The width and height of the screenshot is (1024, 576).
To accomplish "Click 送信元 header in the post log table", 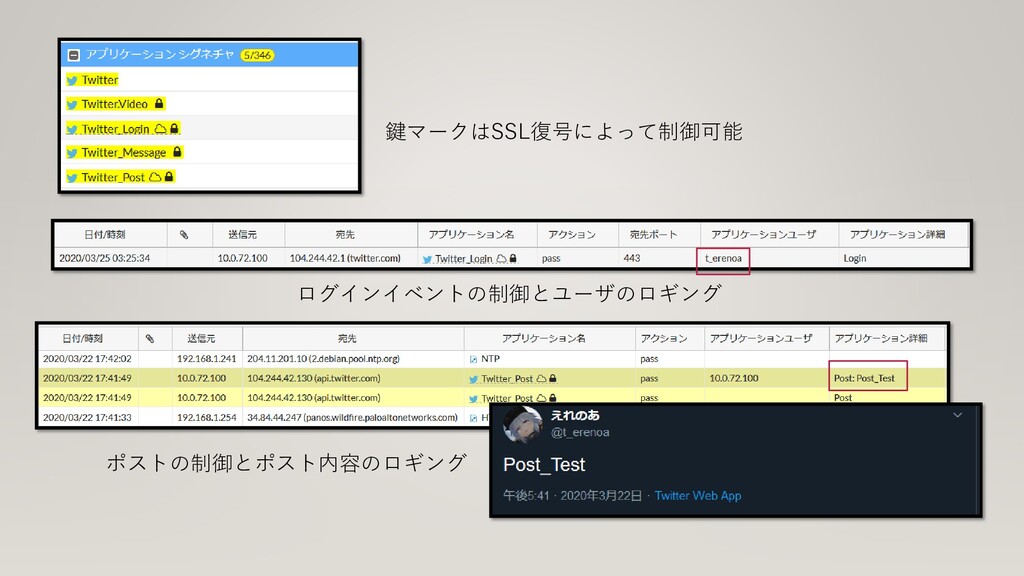I will point(201,338).
